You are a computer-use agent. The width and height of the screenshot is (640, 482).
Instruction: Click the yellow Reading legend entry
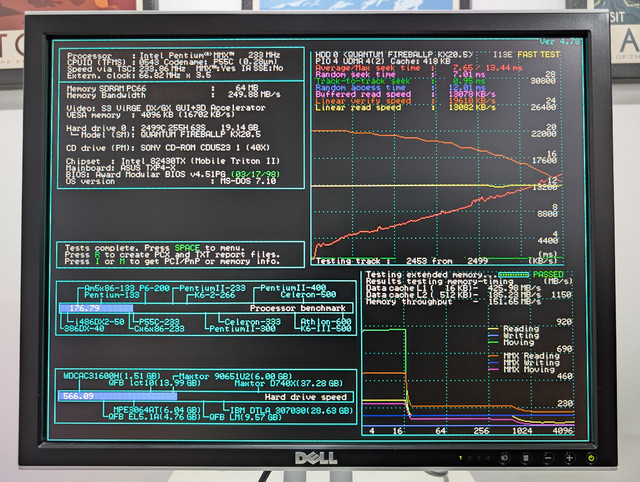[x=514, y=329]
